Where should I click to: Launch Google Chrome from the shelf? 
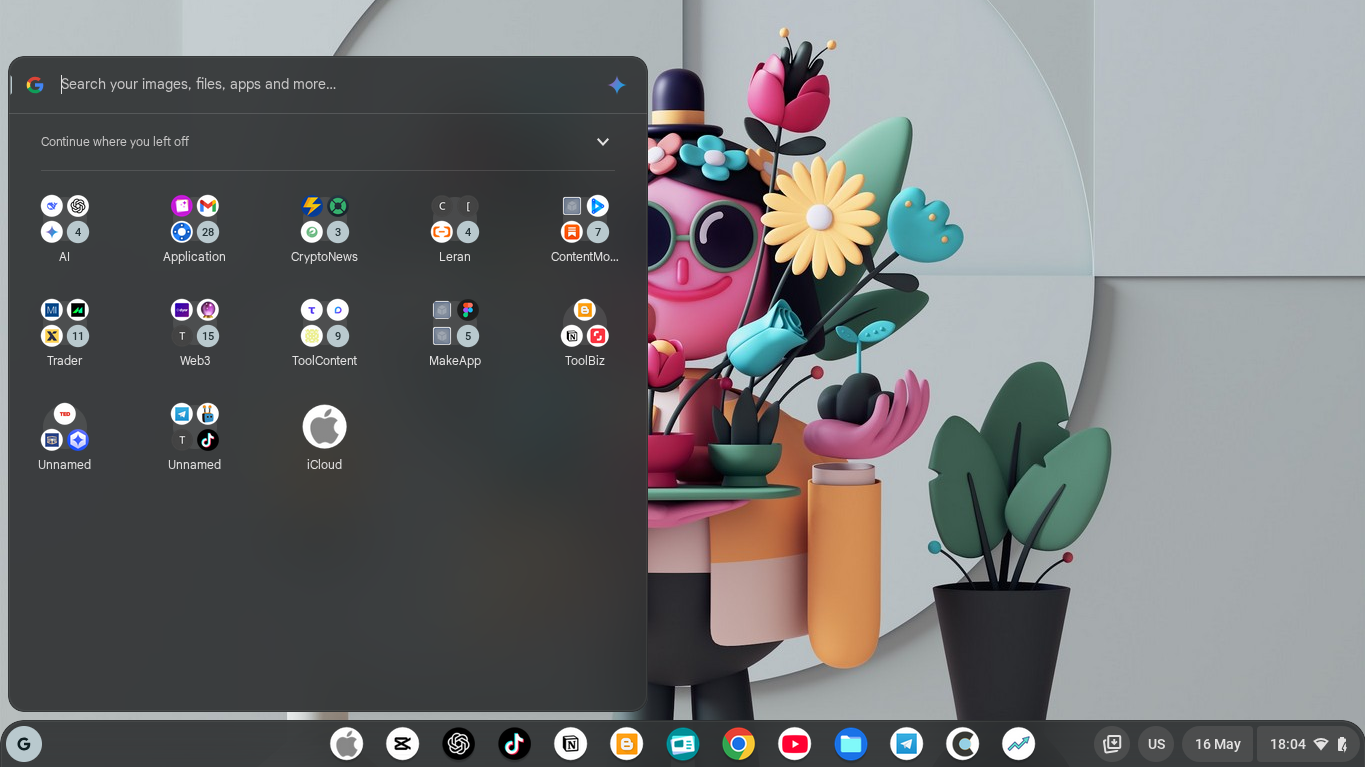(x=739, y=744)
